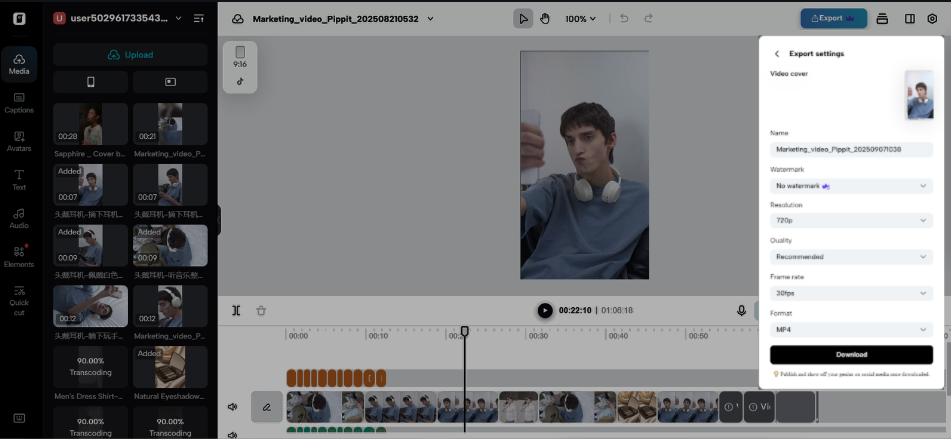Select the hand pan tool
This screenshot has height=440, width=951.
(545, 18)
